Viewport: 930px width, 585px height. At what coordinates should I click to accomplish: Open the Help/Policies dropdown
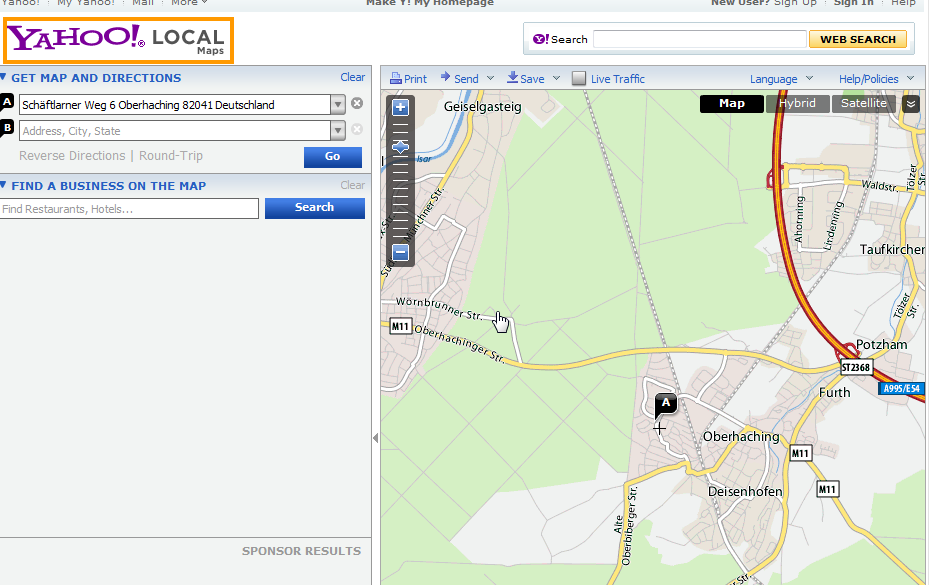point(876,79)
